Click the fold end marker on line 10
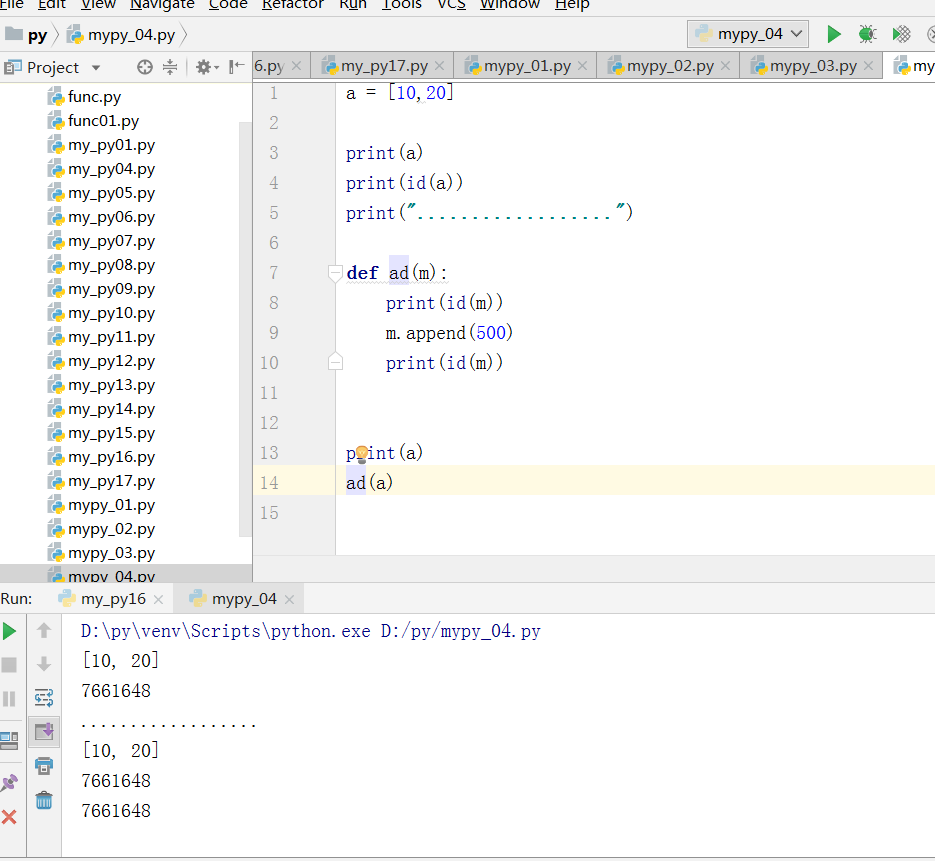 [x=335, y=361]
